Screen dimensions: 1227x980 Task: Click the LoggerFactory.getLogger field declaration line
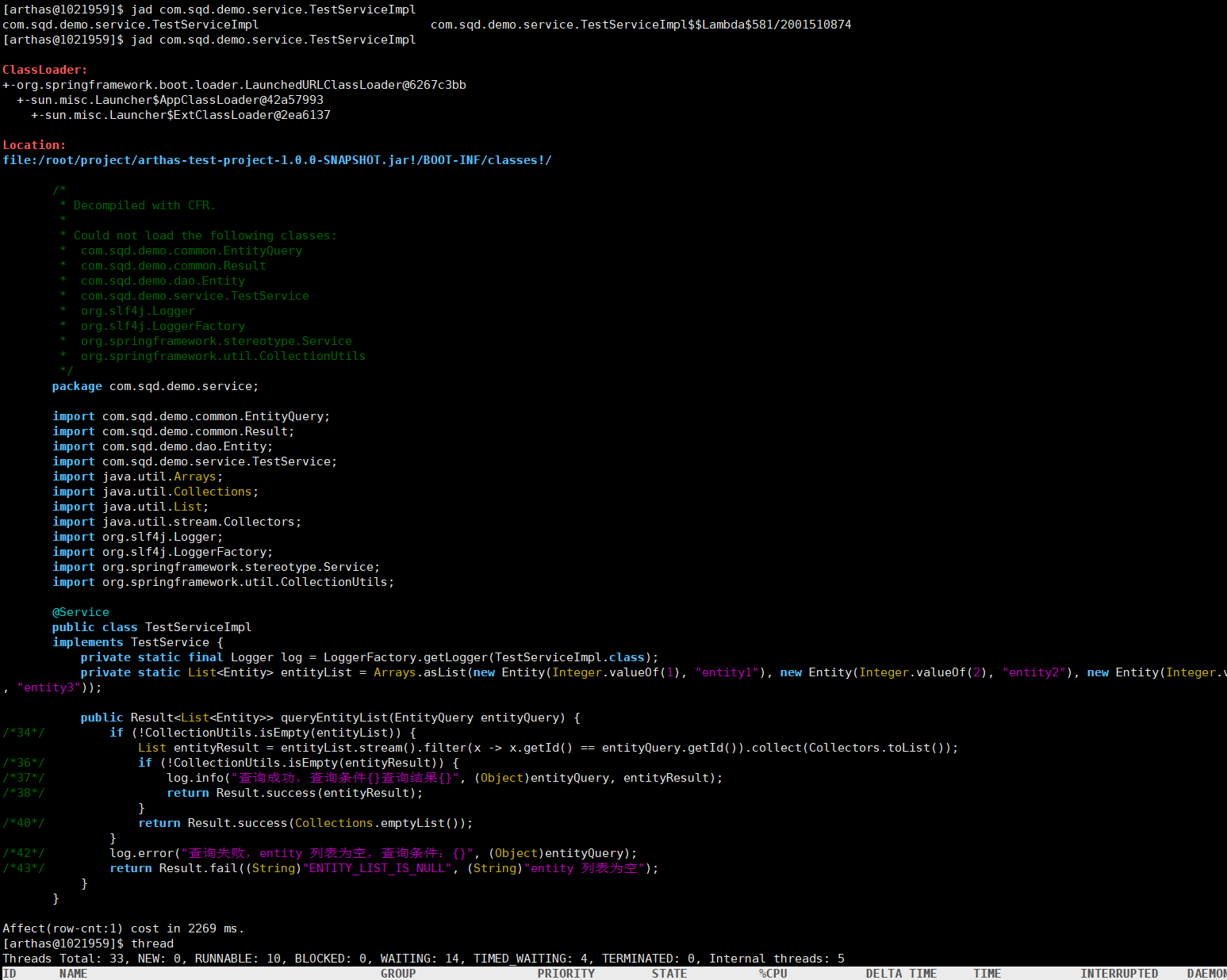pyautogui.click(x=370, y=657)
